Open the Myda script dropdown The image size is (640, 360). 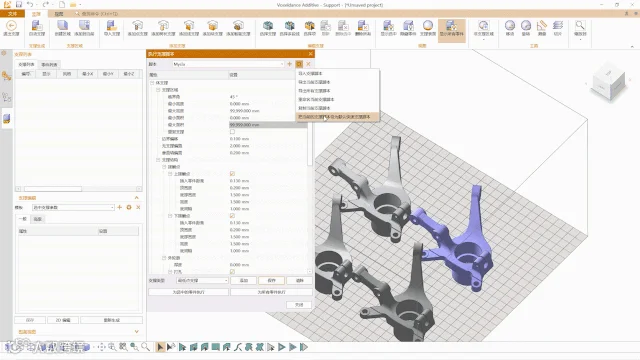coord(228,64)
